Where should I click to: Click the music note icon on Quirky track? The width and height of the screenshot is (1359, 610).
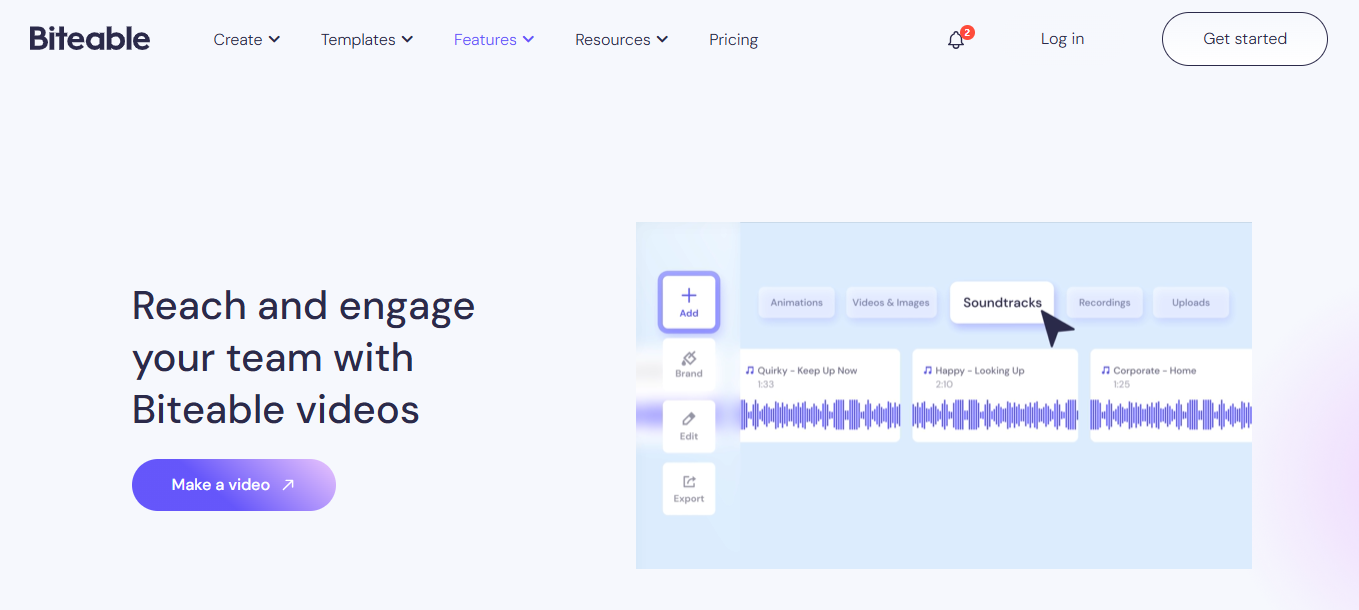751,370
